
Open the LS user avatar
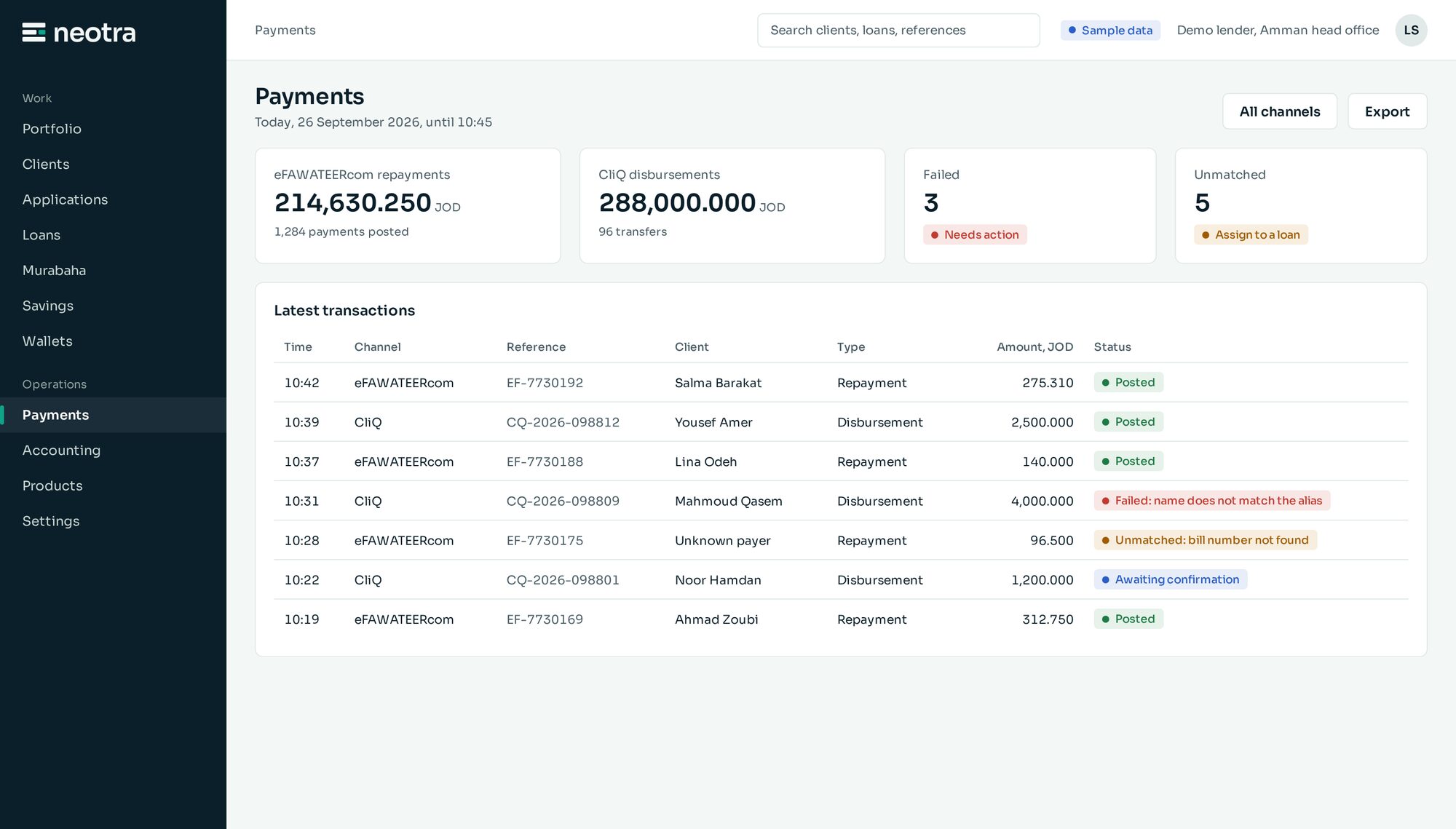pos(1411,30)
